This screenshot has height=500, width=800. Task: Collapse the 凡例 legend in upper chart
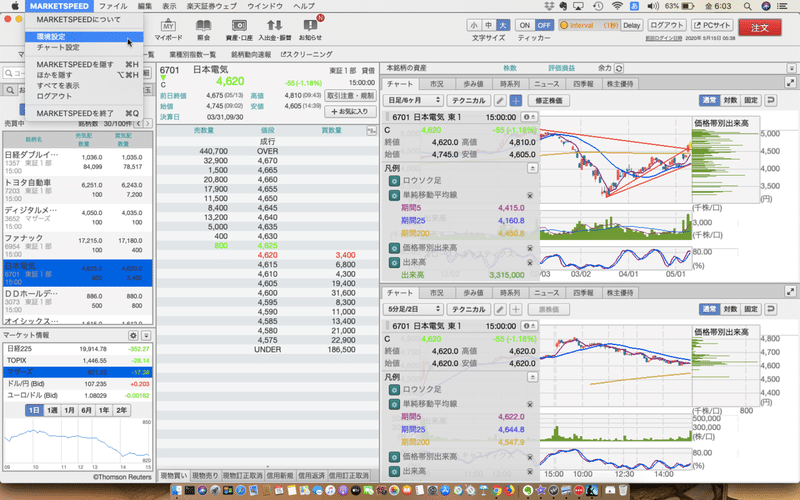tap(532, 168)
